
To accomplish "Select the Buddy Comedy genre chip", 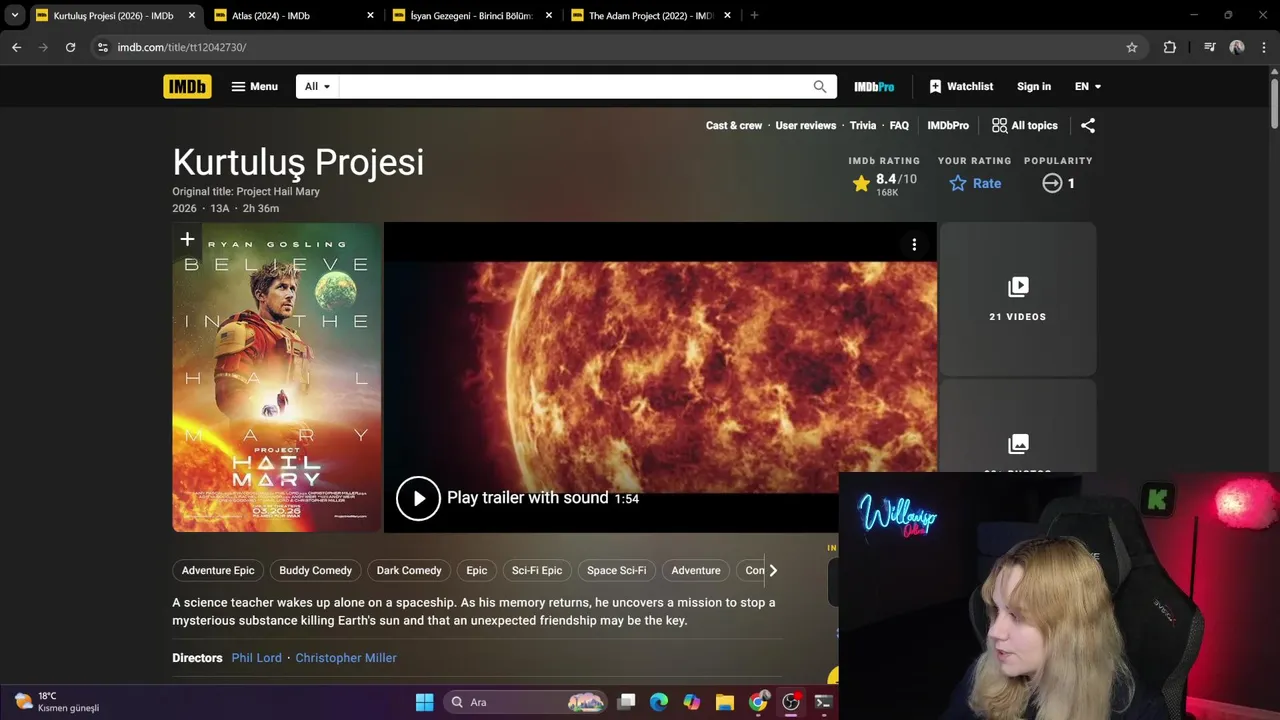I will pyautogui.click(x=315, y=570).
